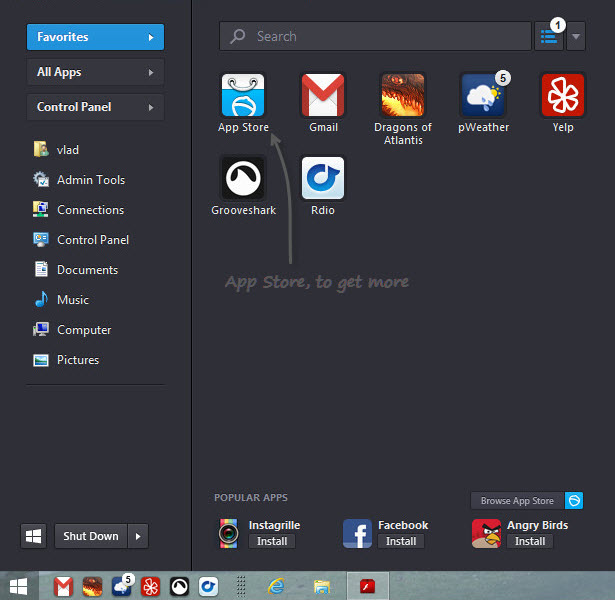Install the Instagrille app
This screenshot has height=600, width=615.
pyautogui.click(x=272, y=541)
